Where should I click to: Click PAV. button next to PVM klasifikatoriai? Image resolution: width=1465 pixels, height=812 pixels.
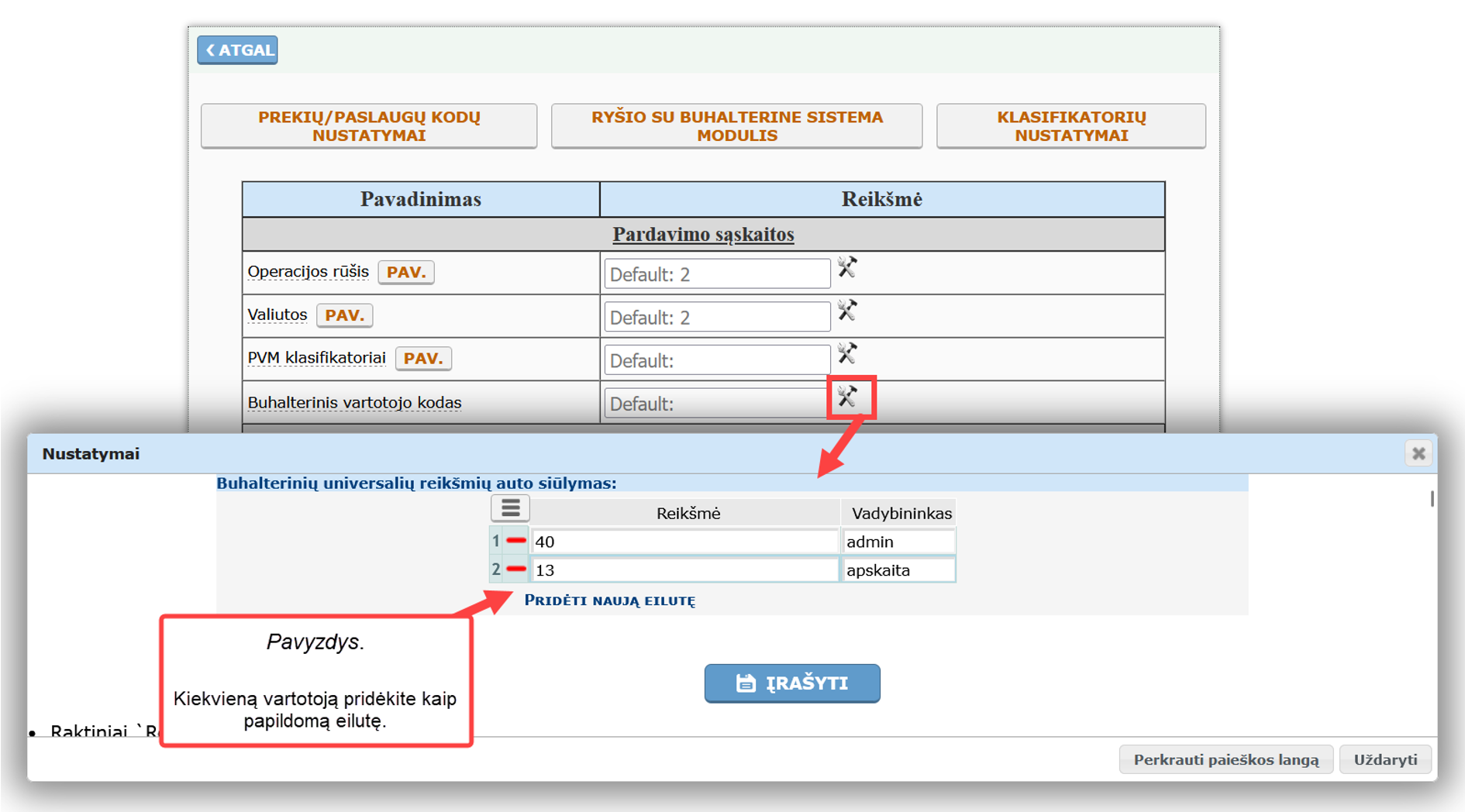423,359
